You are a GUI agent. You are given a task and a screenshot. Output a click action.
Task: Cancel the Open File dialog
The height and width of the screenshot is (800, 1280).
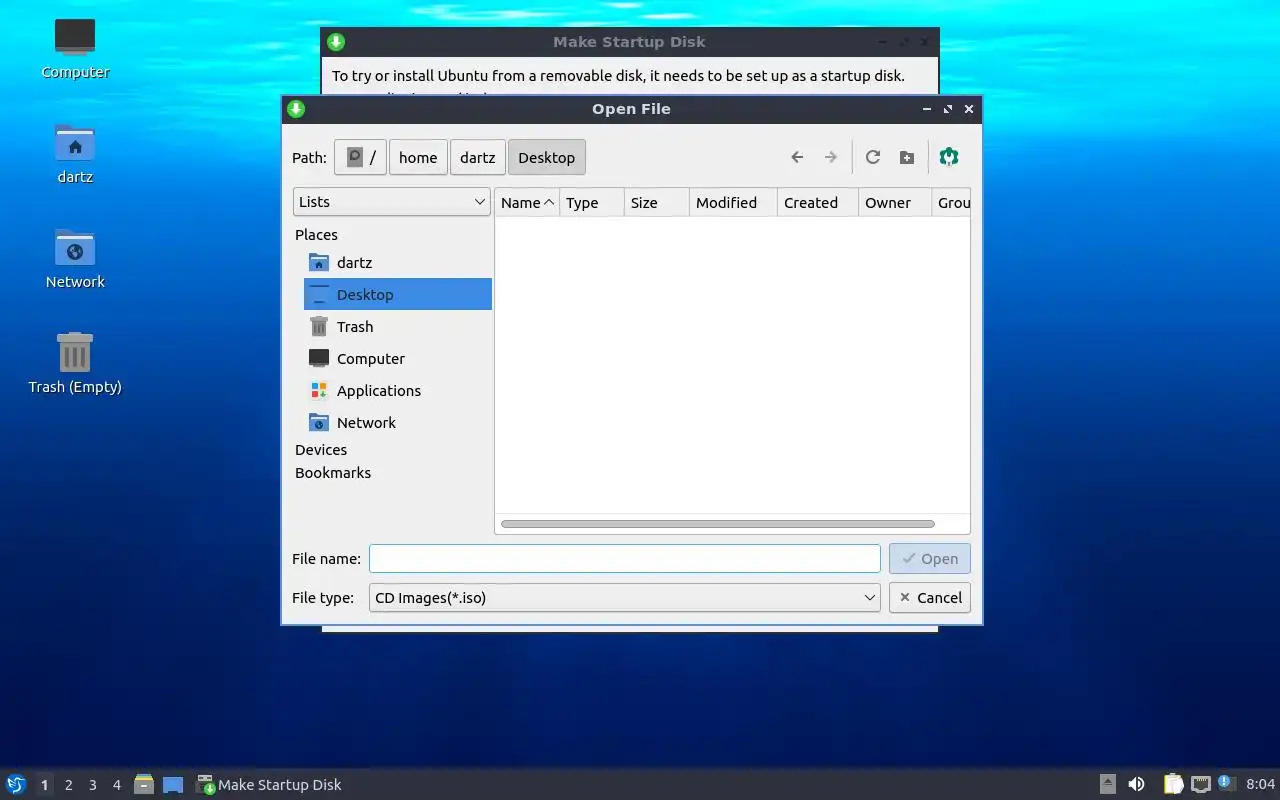tap(930, 597)
